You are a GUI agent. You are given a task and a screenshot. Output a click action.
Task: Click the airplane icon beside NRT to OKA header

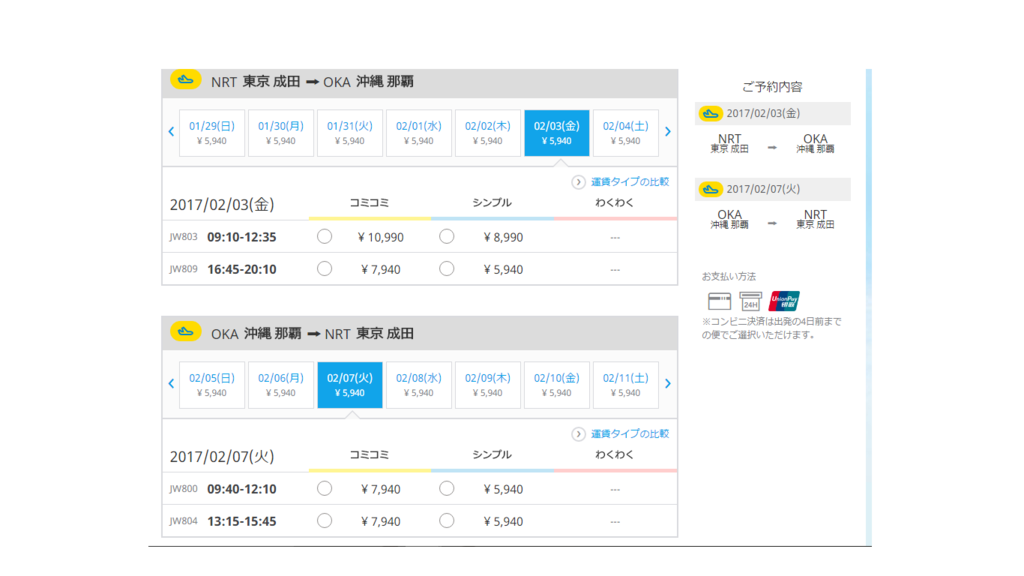click(x=185, y=80)
